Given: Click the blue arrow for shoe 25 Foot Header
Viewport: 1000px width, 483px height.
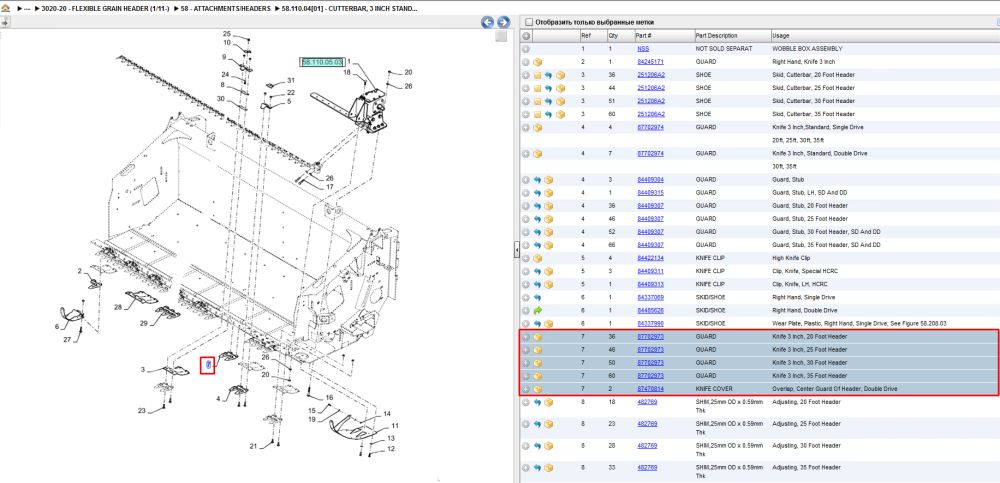Looking at the screenshot, I should tap(548, 88).
